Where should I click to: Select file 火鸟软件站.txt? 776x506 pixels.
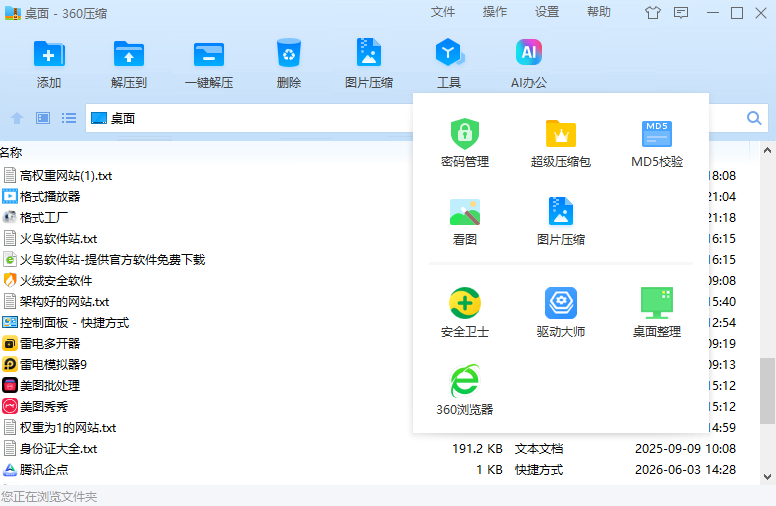[x=50, y=239]
